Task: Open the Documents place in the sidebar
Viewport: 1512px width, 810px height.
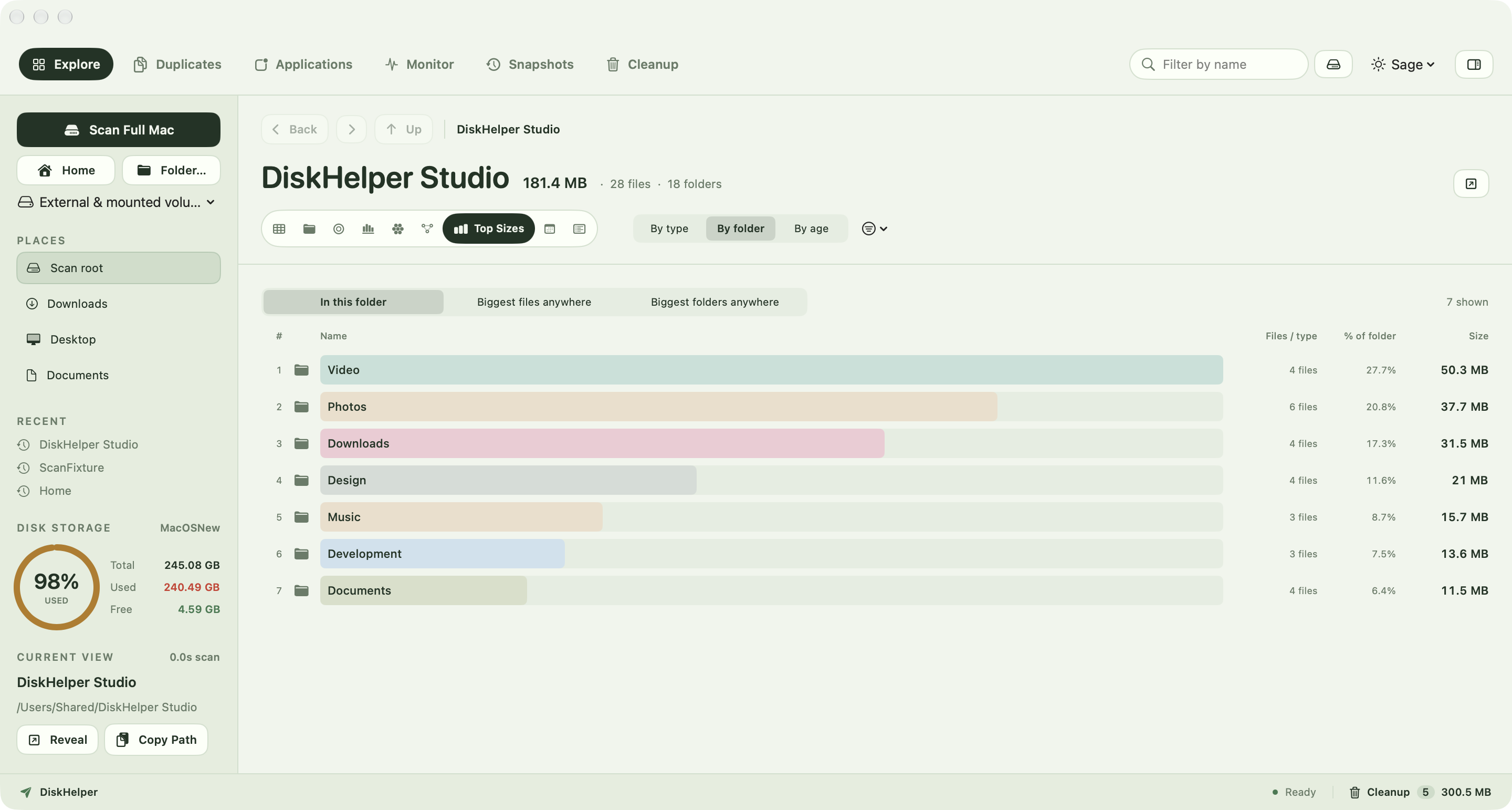Action: [119, 375]
